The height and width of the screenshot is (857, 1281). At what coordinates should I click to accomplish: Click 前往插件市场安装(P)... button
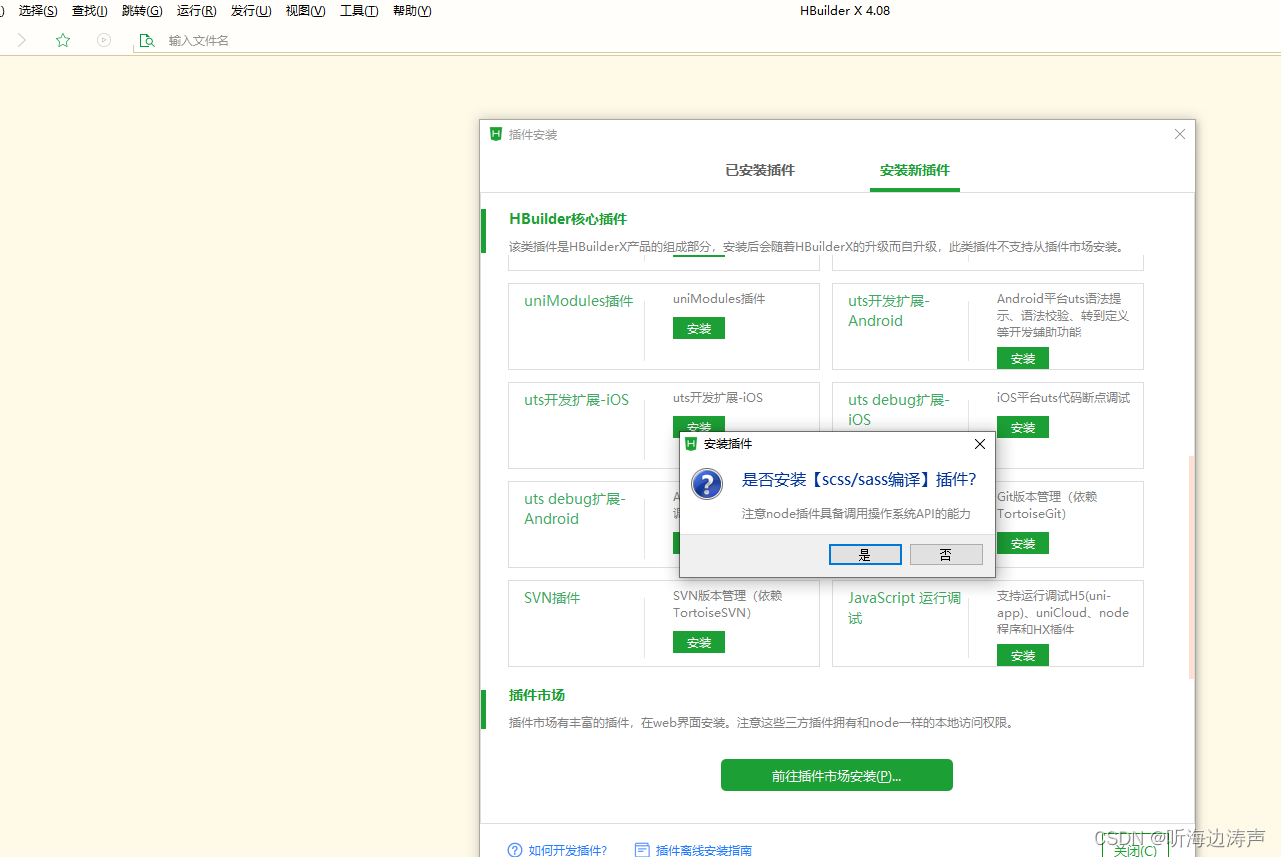(837, 775)
